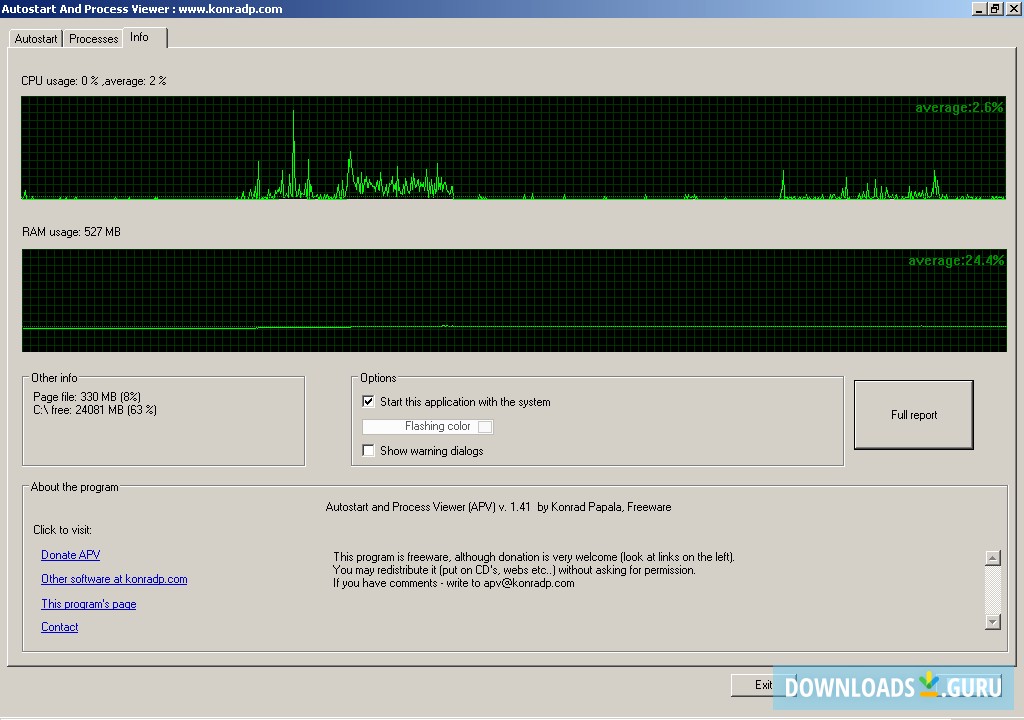Click the CPU usage graph
The width and height of the screenshot is (1024, 720).
tap(512, 150)
